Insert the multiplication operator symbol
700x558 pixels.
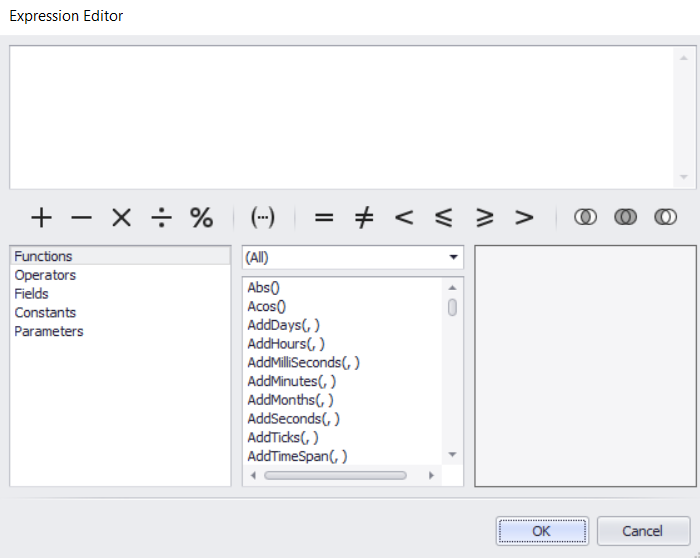pyautogui.click(x=121, y=217)
